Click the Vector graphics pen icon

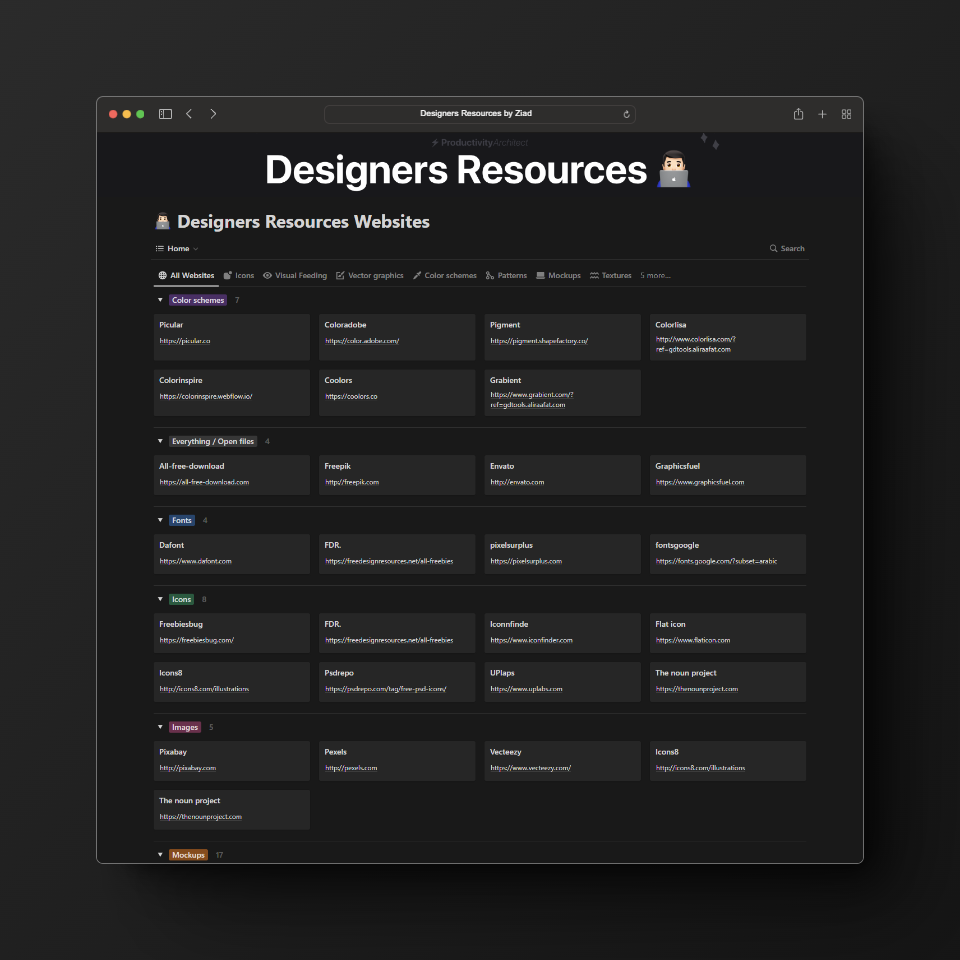(x=340, y=275)
